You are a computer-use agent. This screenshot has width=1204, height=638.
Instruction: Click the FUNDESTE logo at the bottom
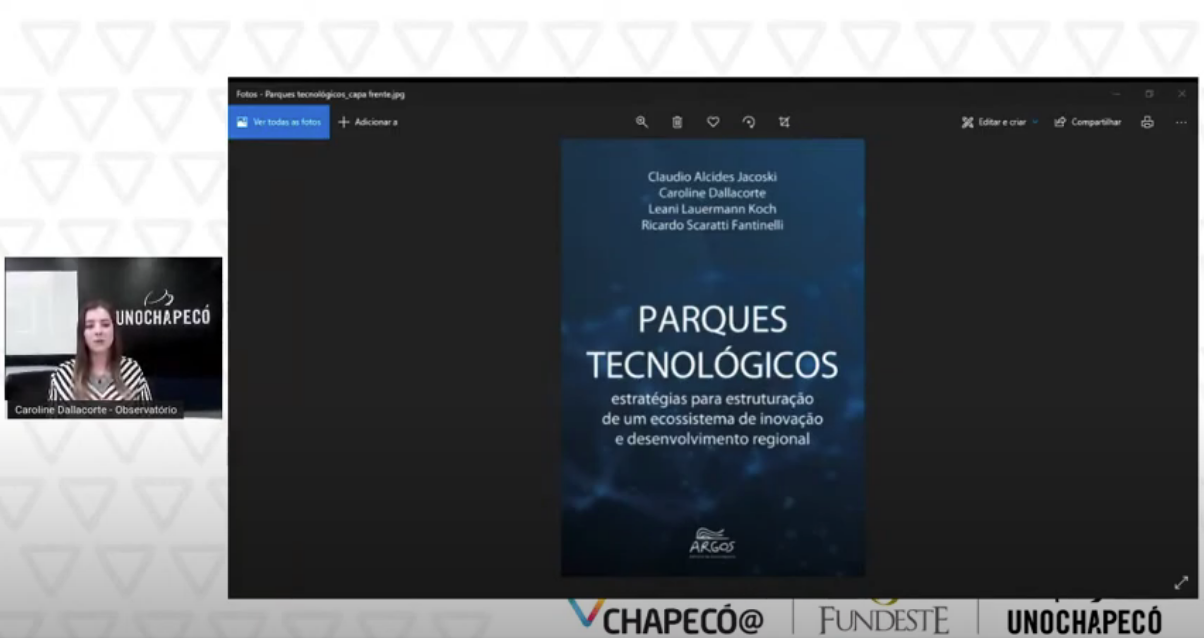884,620
